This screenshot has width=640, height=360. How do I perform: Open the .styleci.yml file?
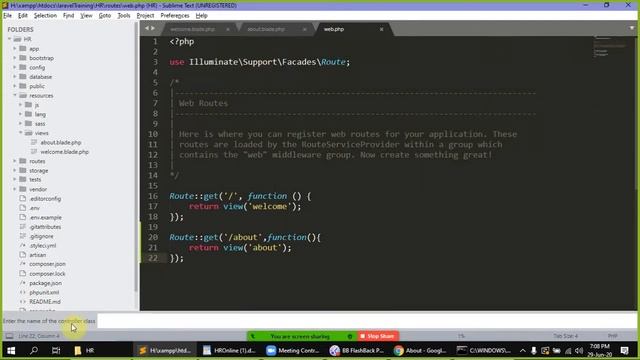(42, 246)
